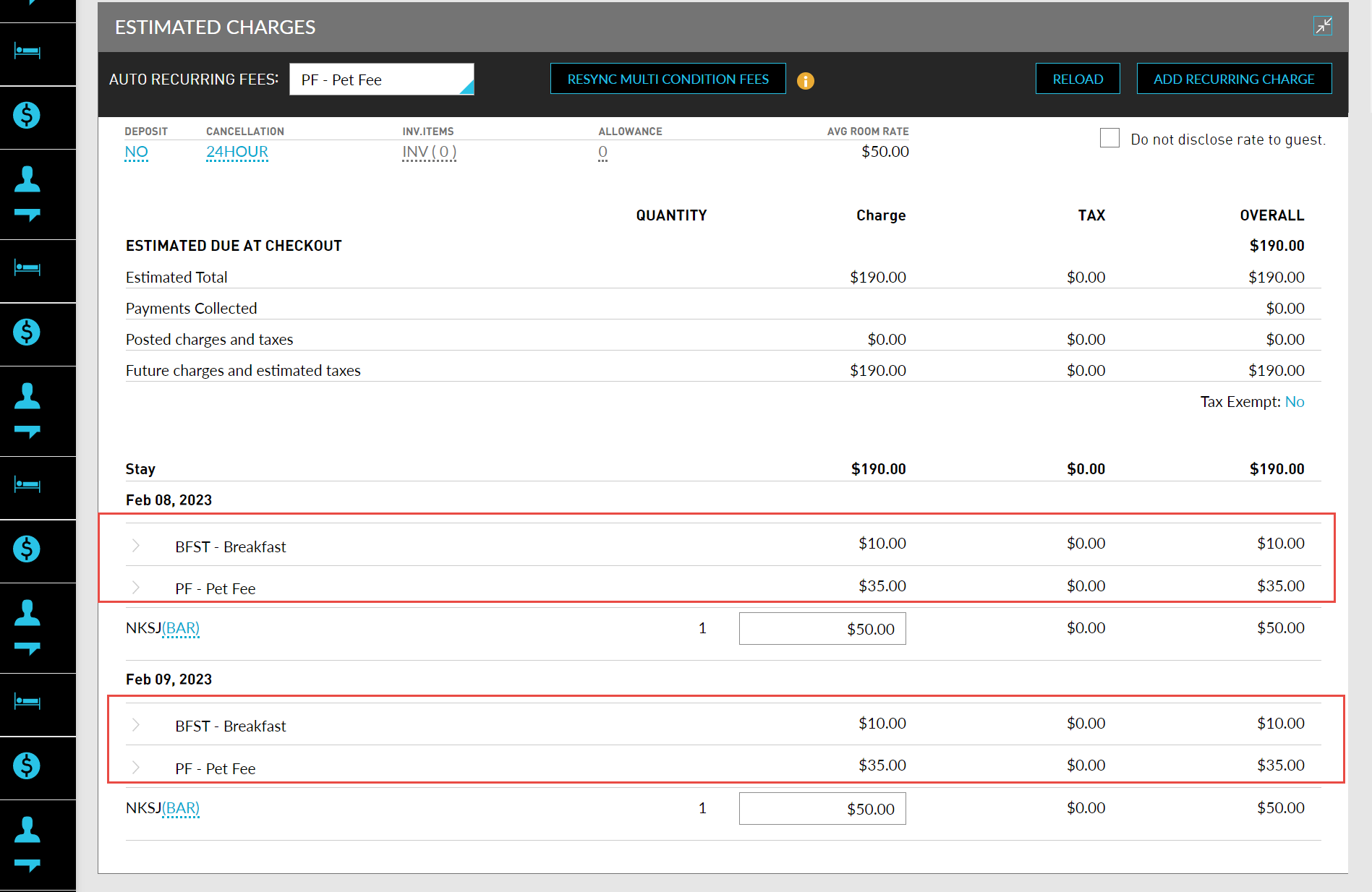Click the topmost bed icon in the sidebar
This screenshot has width=1372, height=892.
pyautogui.click(x=27, y=52)
